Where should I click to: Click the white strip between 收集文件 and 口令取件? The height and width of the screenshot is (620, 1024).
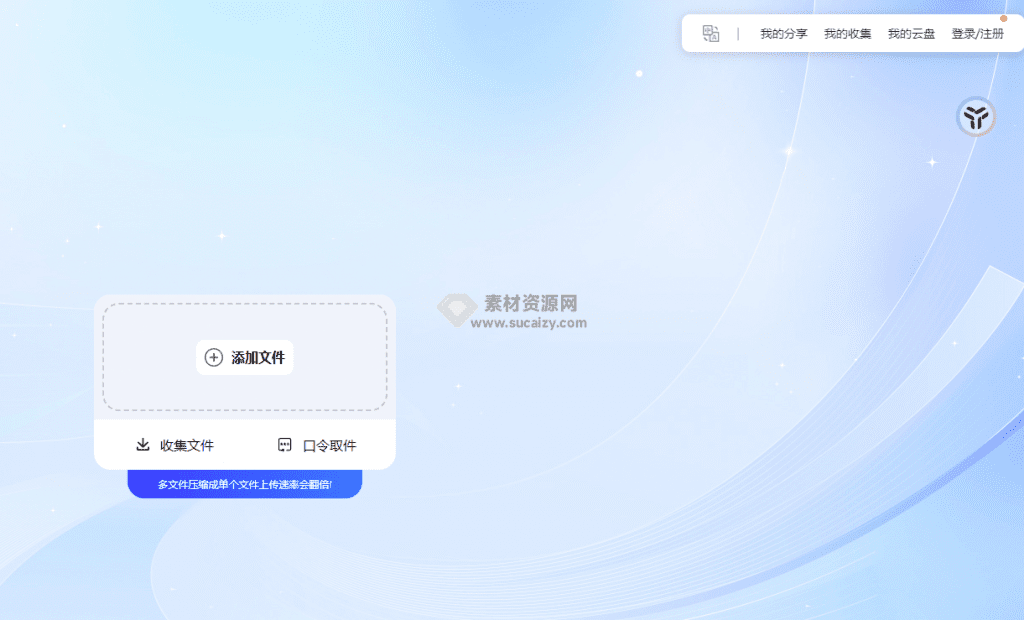(245, 445)
